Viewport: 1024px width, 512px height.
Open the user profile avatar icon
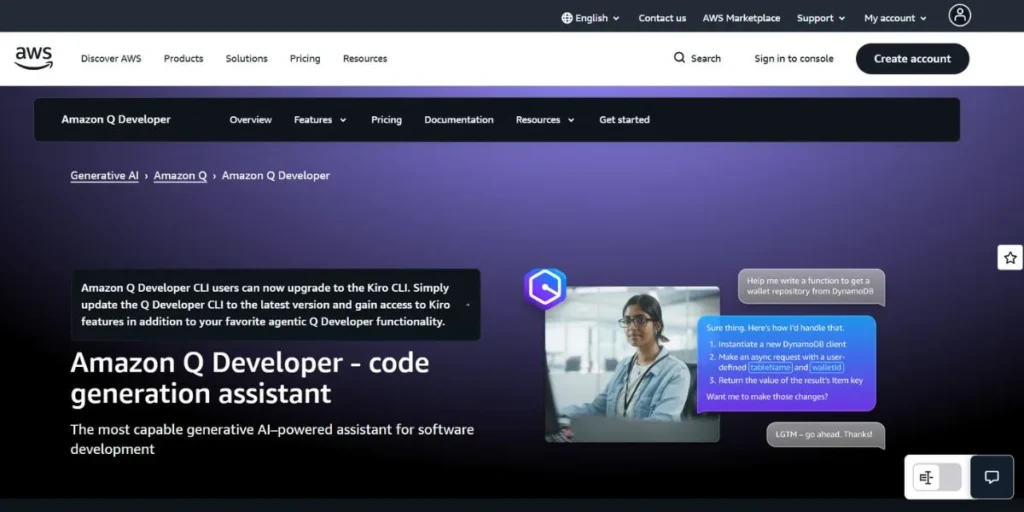click(959, 15)
